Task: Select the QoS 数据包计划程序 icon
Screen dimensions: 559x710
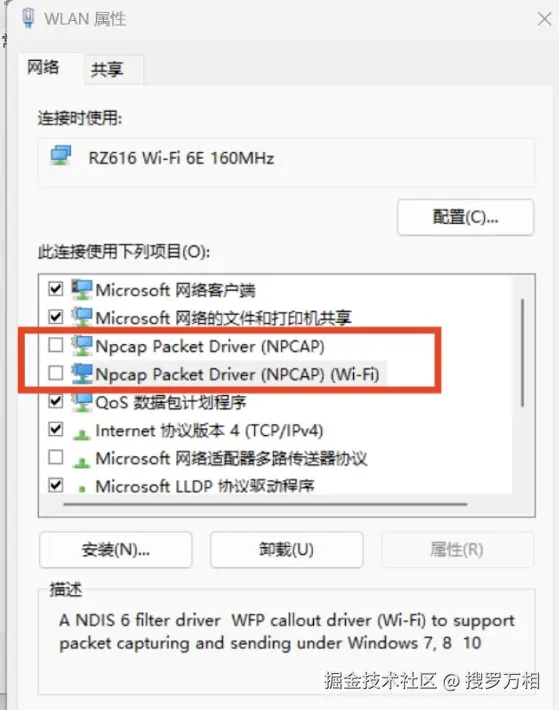Action: pyautogui.click(x=82, y=402)
